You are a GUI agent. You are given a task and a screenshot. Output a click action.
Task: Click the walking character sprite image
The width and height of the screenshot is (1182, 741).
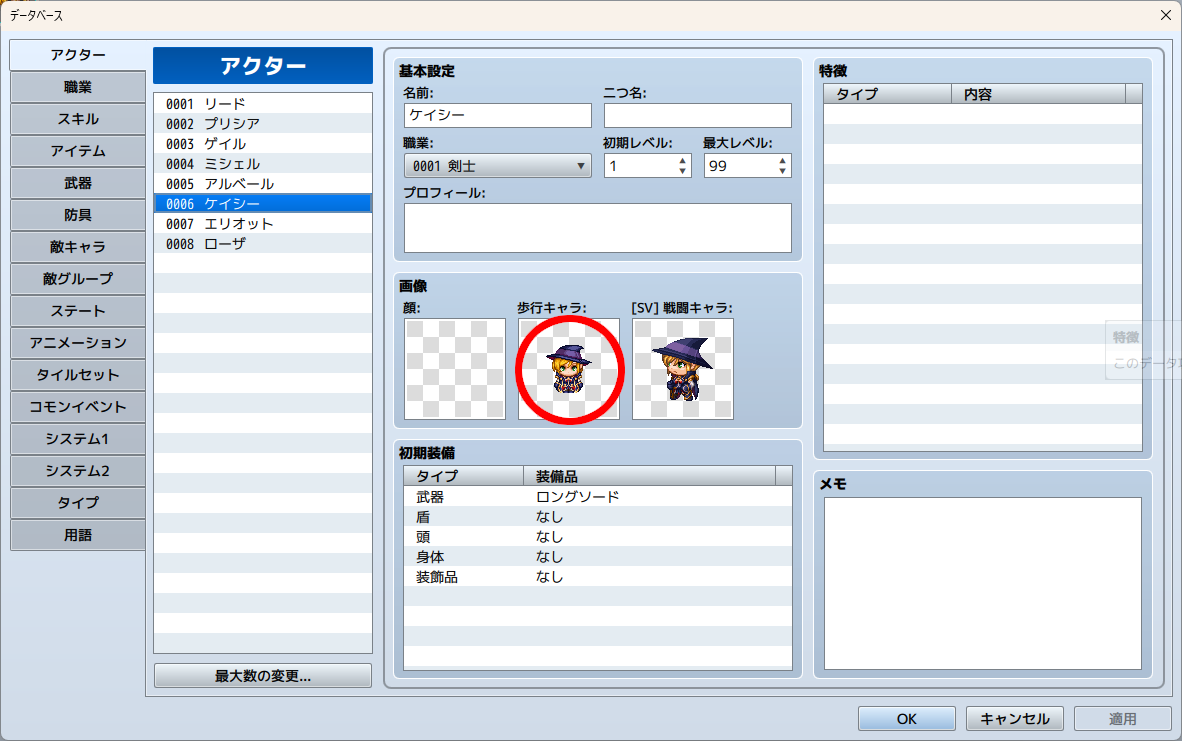click(x=569, y=369)
